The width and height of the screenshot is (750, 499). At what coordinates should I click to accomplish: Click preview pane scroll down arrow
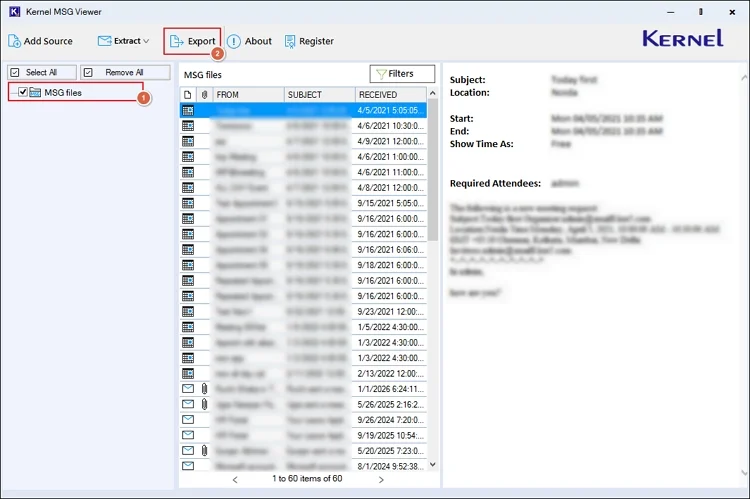click(744, 473)
